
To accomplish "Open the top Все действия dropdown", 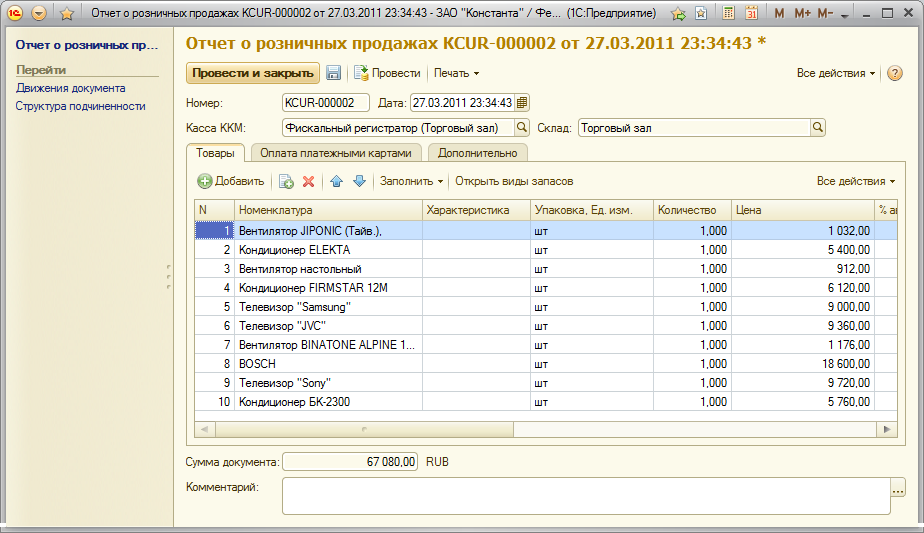I will [x=836, y=73].
